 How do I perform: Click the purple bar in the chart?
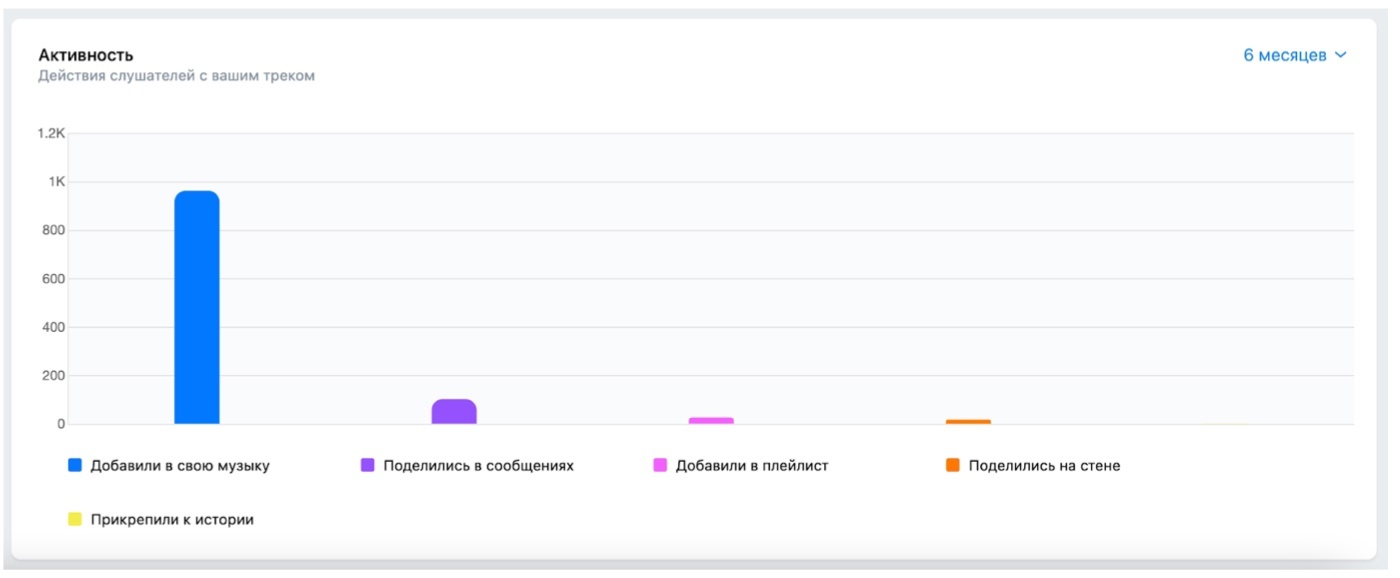(x=454, y=412)
